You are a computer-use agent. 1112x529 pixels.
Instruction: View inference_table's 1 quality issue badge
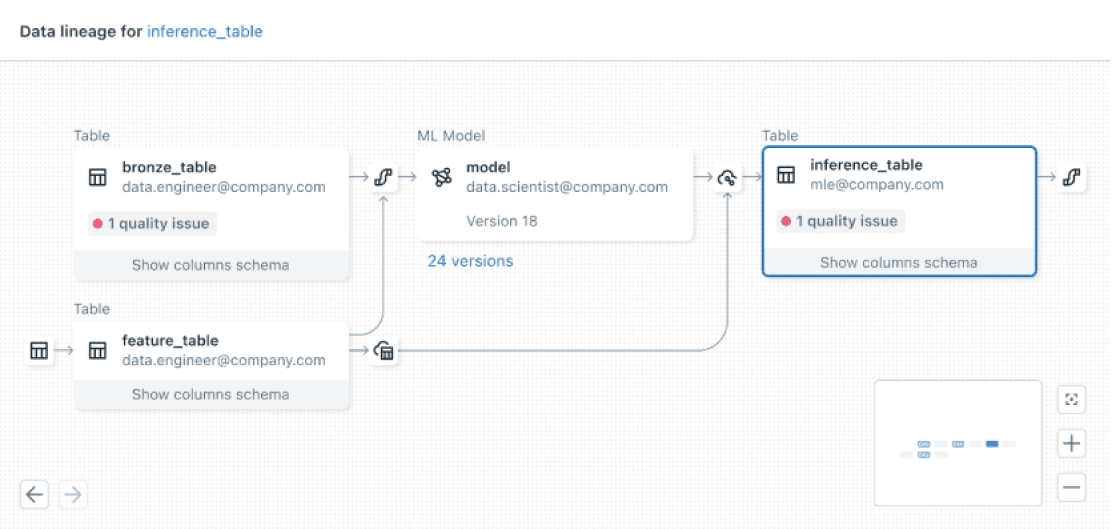pyautogui.click(x=840, y=221)
